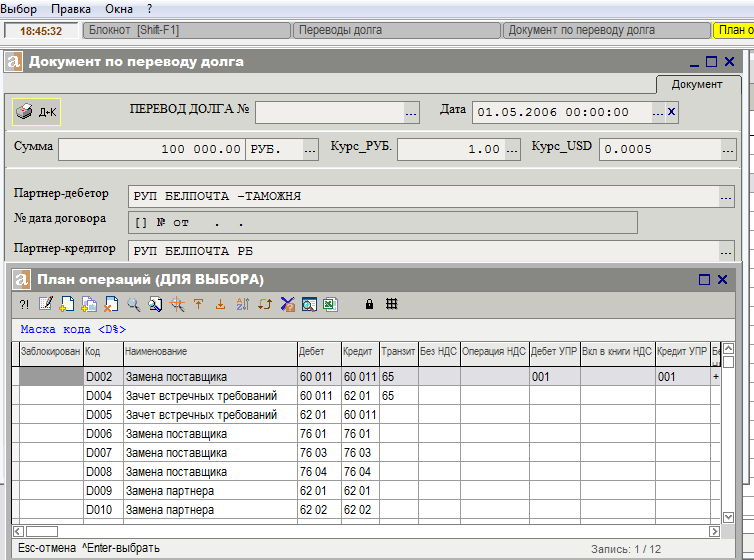Open the Курс_USD ellipsis button
Screen dimensions: 754x560
[728, 150]
